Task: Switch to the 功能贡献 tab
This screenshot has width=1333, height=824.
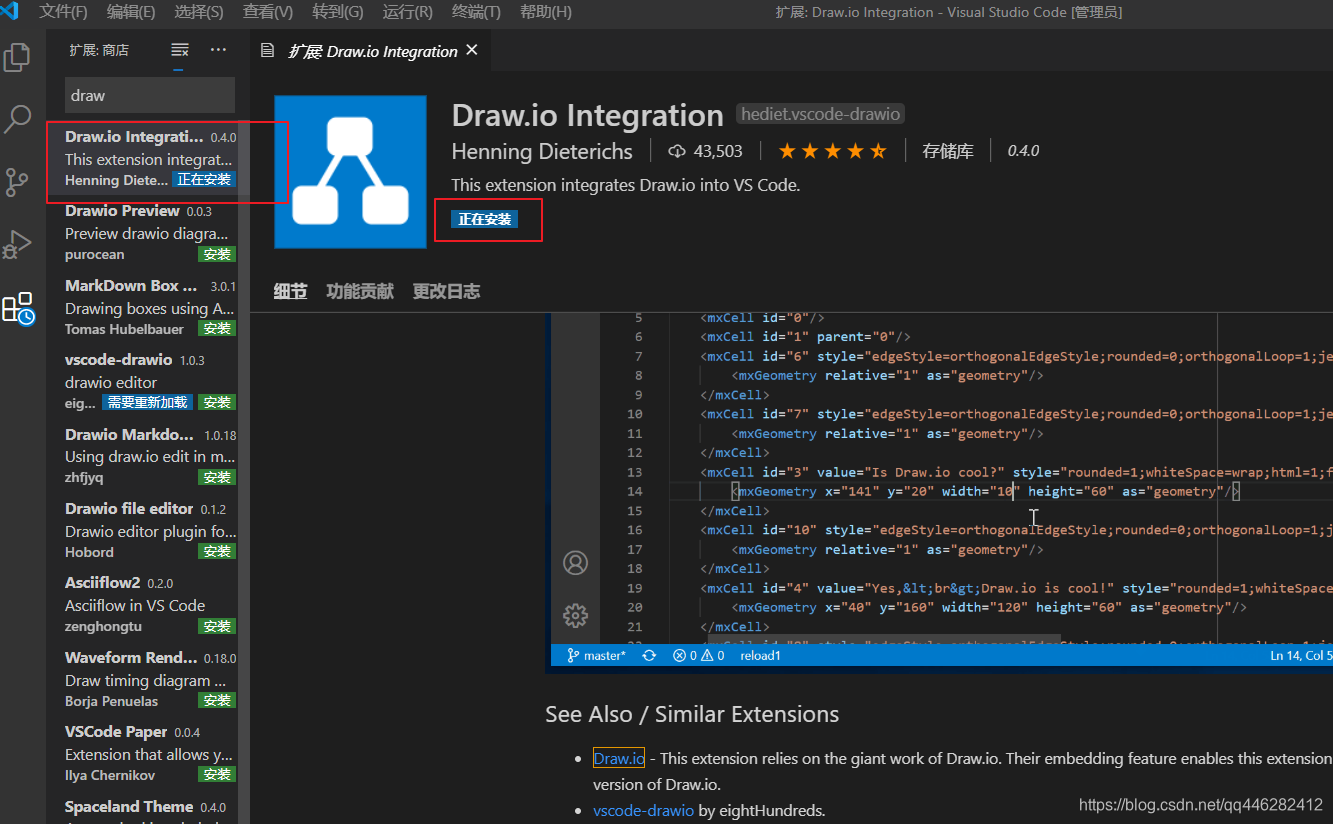Action: click(360, 291)
